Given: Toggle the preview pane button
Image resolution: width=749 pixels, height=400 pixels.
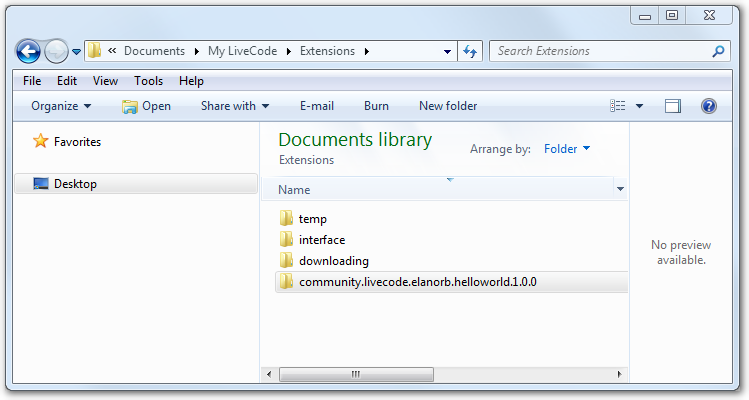Looking at the screenshot, I should click(x=673, y=106).
